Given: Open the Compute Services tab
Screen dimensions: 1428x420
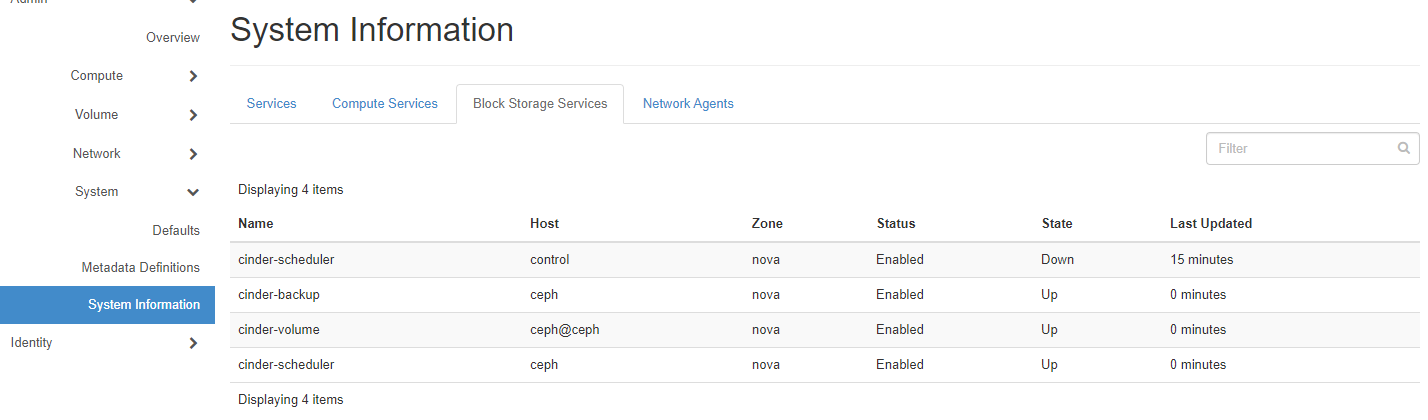Looking at the screenshot, I should pyautogui.click(x=385, y=104).
